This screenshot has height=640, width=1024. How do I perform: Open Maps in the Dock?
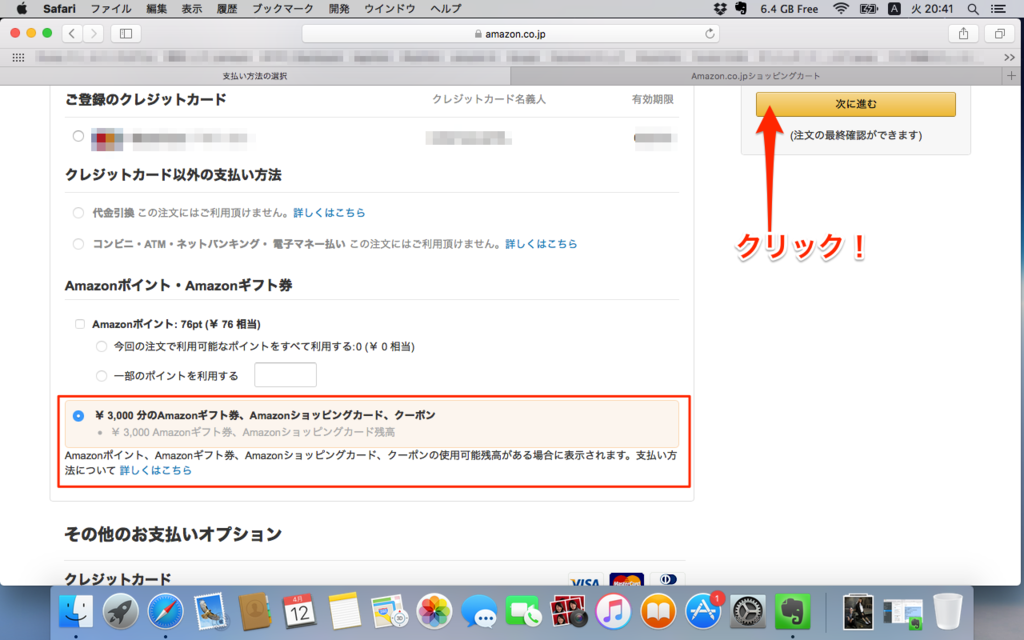pyautogui.click(x=389, y=612)
